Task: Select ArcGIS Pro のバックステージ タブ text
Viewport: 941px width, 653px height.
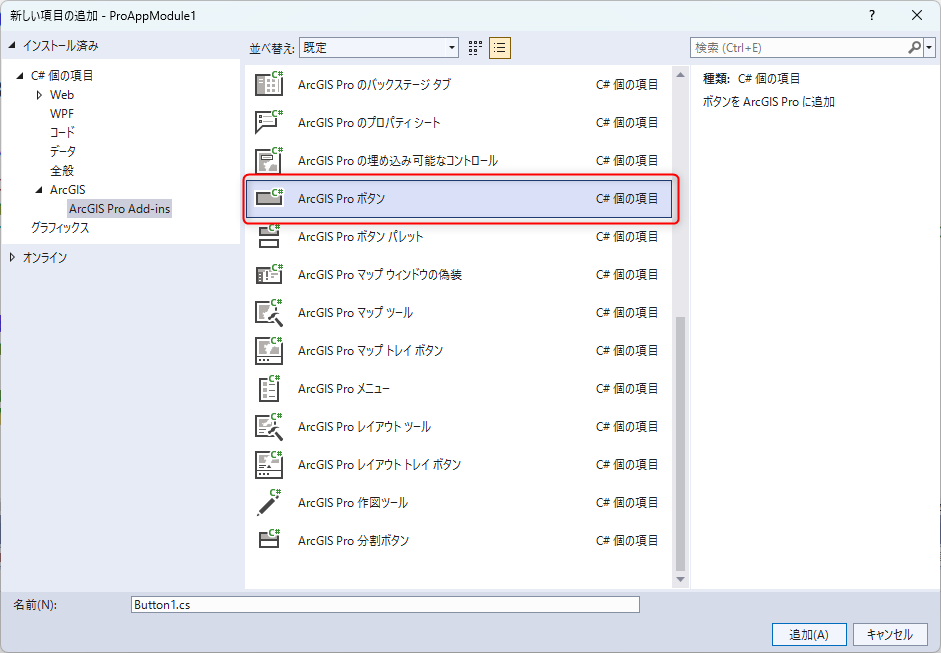Action: click(x=374, y=85)
